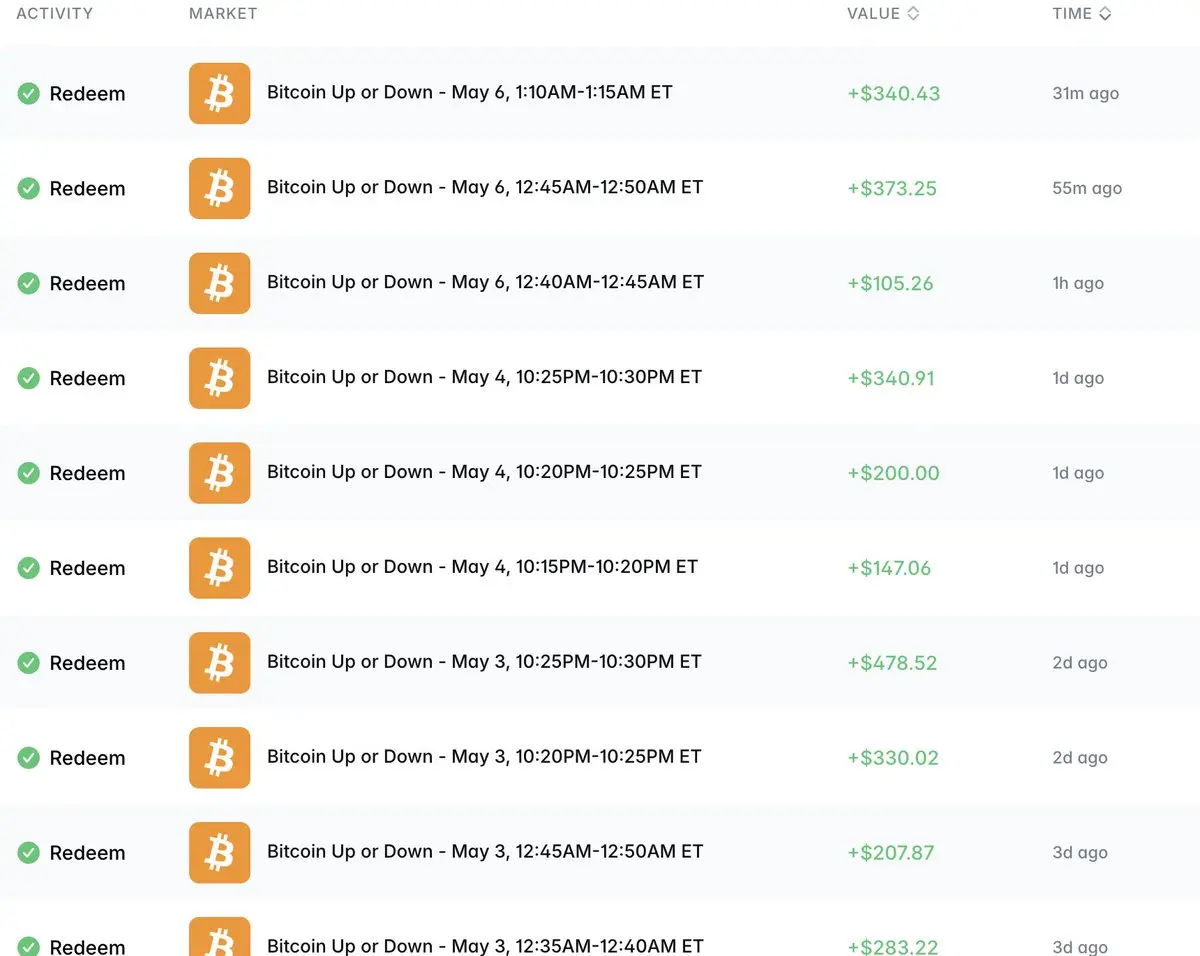The image size is (1200, 956).
Task: Open Bitcoin Up or Down May 4, 10:20PM-10:25PM market
Action: coord(484,472)
